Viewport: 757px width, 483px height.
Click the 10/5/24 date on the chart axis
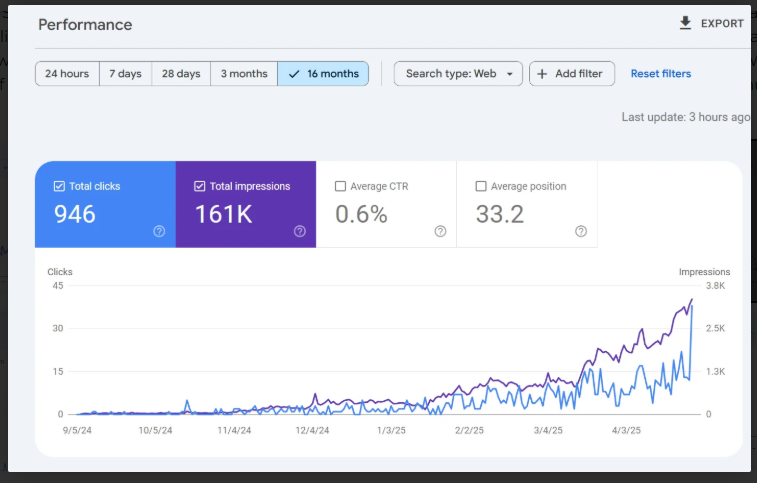[x=155, y=430]
